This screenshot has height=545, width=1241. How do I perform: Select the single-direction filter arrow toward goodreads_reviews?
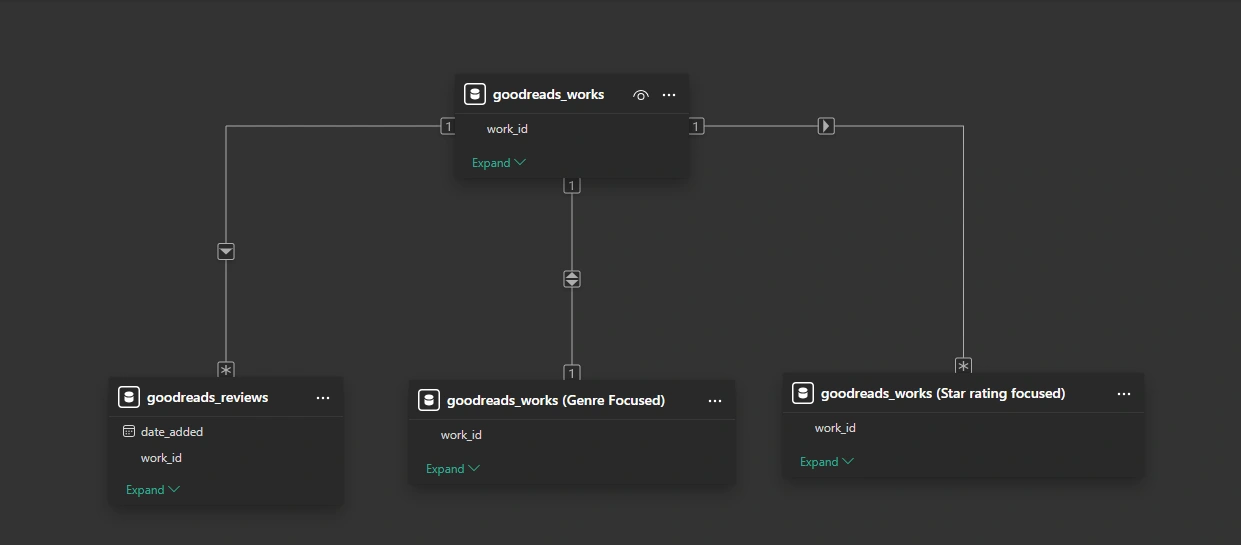coord(226,252)
